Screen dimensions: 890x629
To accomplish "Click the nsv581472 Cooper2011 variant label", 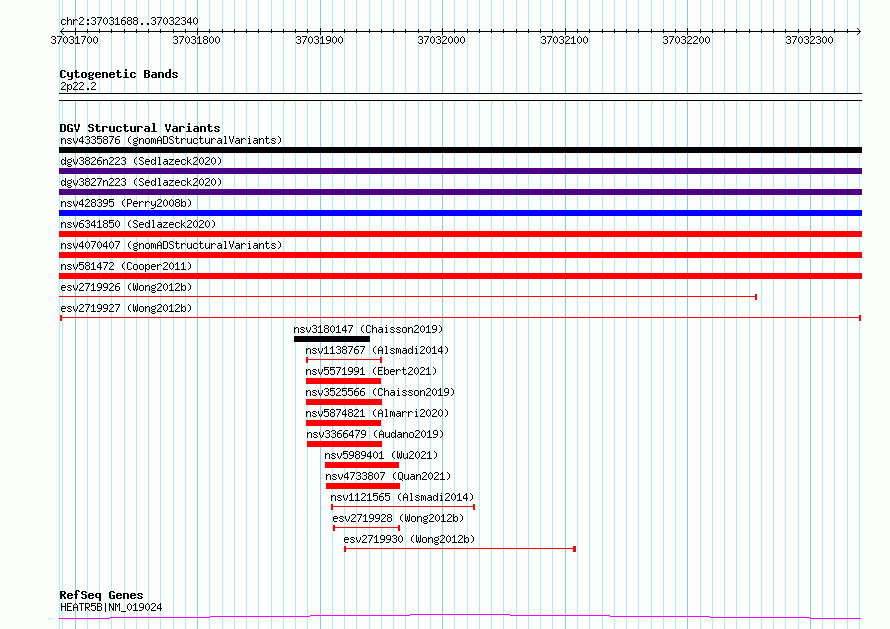I will click(126, 266).
